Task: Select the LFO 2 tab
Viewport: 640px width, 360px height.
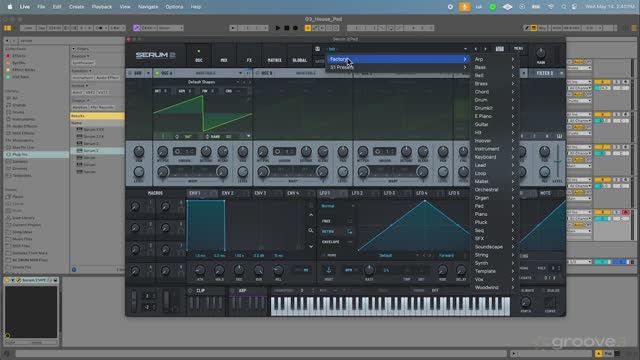Action: point(357,193)
